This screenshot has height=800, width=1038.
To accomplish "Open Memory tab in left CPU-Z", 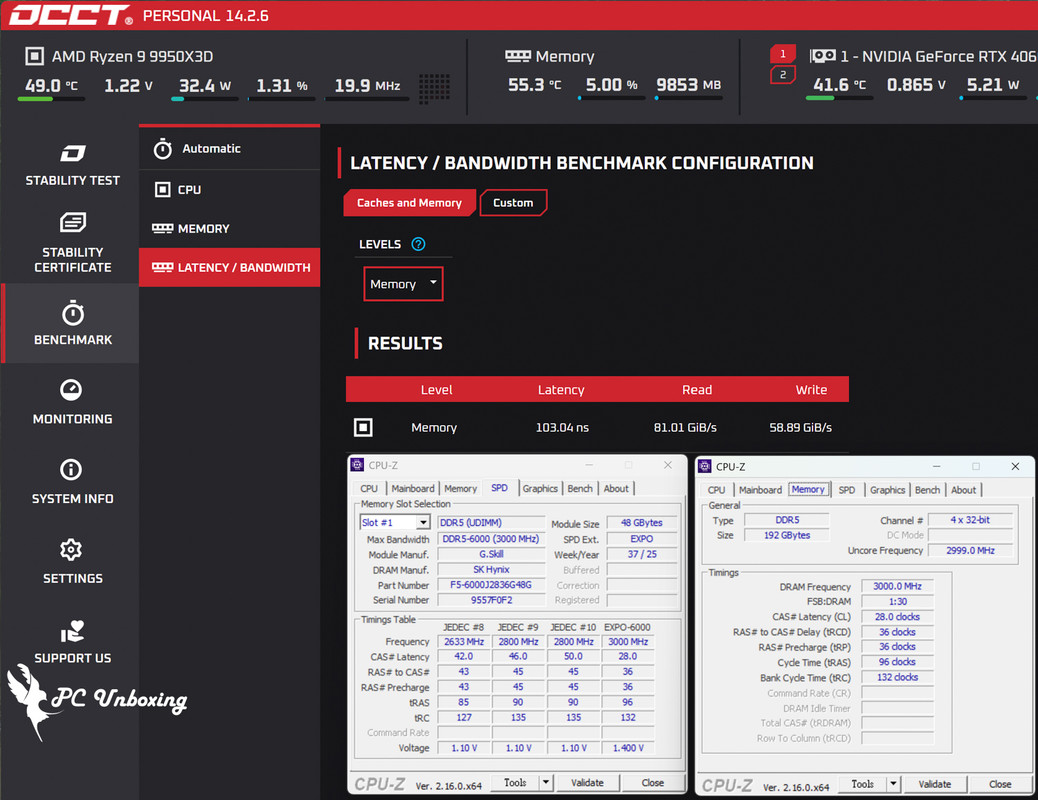I will (460, 488).
